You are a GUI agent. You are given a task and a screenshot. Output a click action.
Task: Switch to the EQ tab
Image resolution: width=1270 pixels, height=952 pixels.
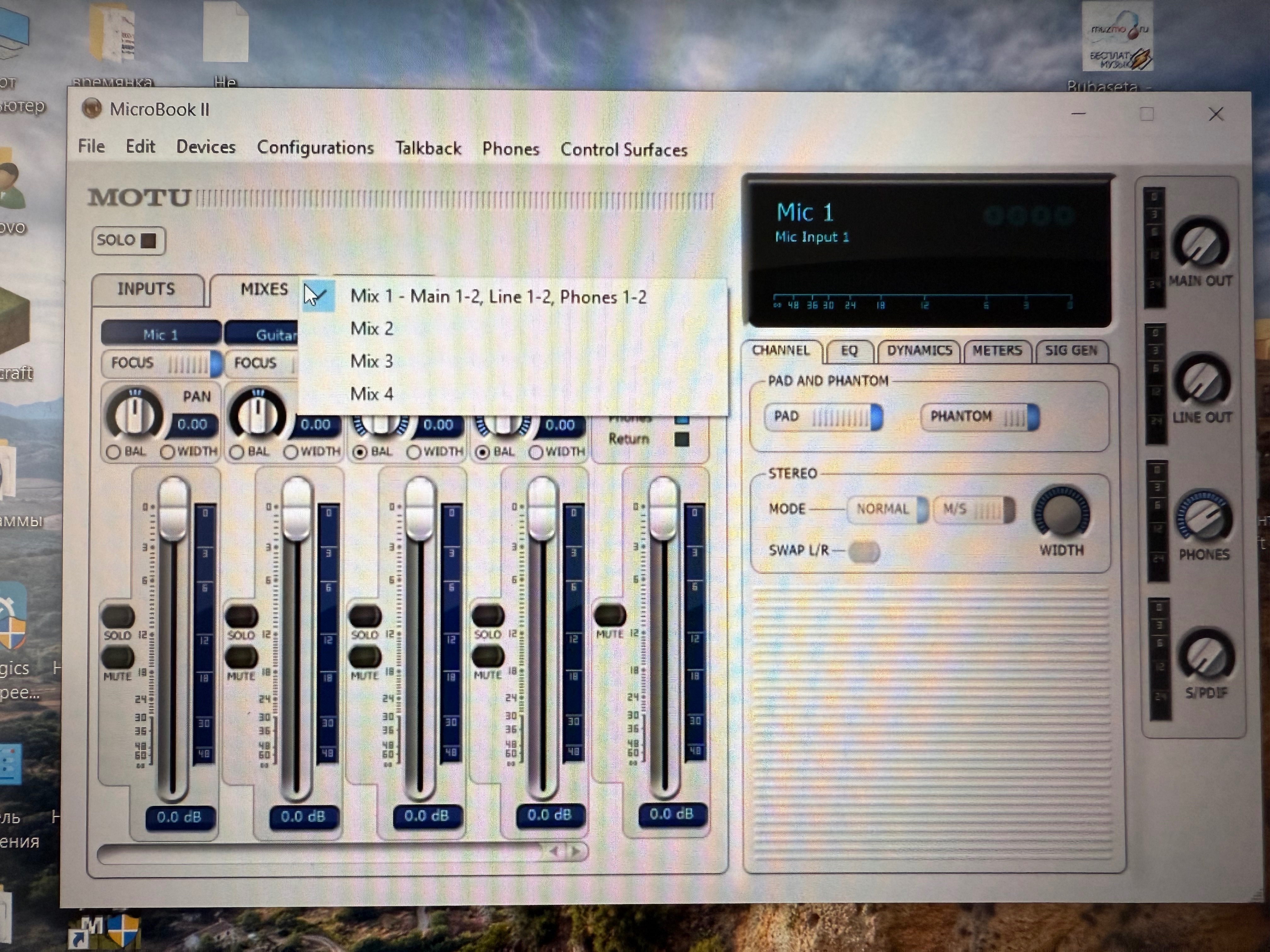tap(849, 351)
